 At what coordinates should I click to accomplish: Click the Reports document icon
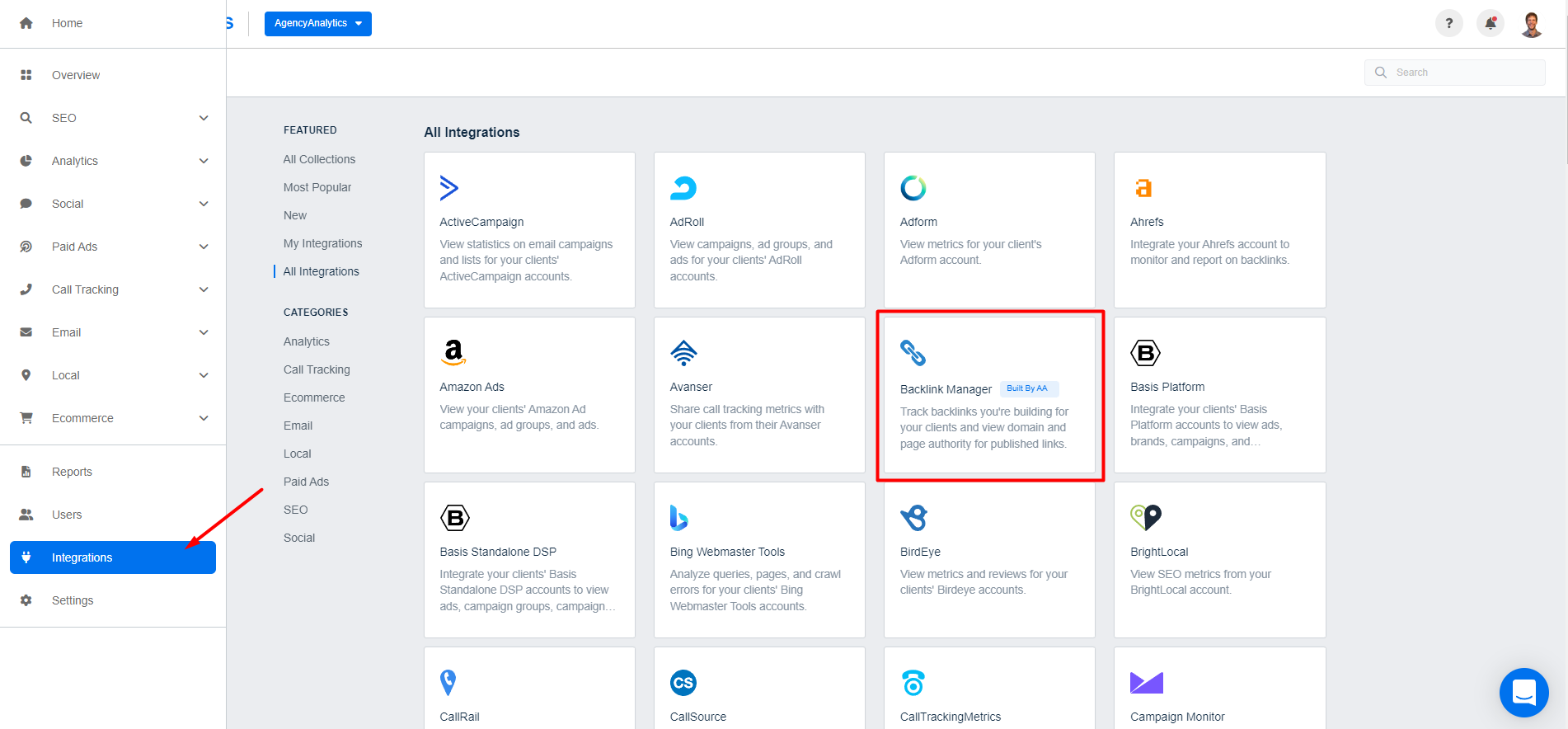[x=26, y=472]
